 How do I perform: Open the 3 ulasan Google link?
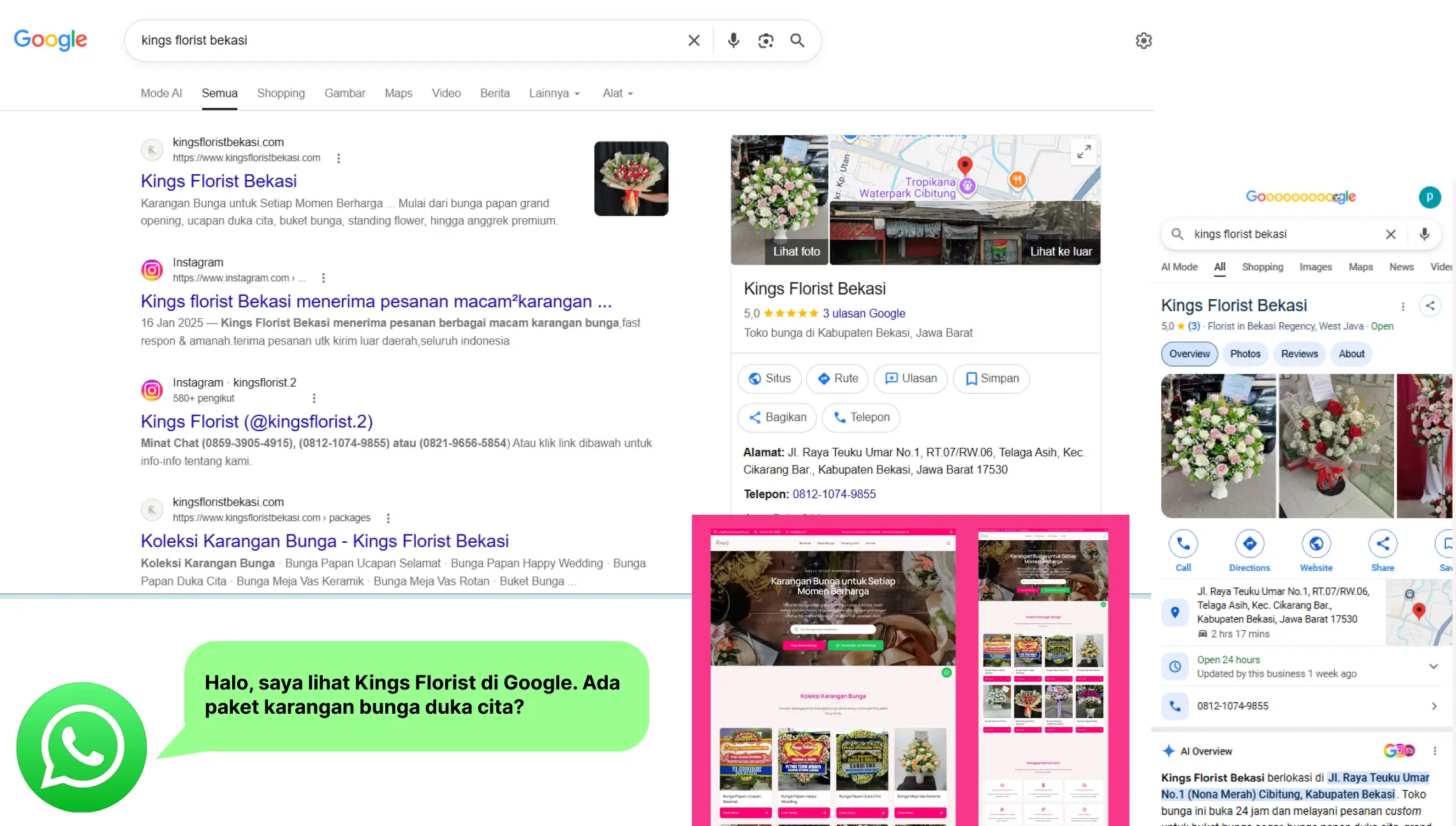tap(864, 313)
